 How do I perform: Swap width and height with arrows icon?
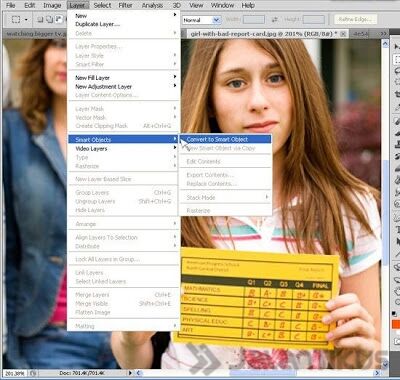(275, 20)
